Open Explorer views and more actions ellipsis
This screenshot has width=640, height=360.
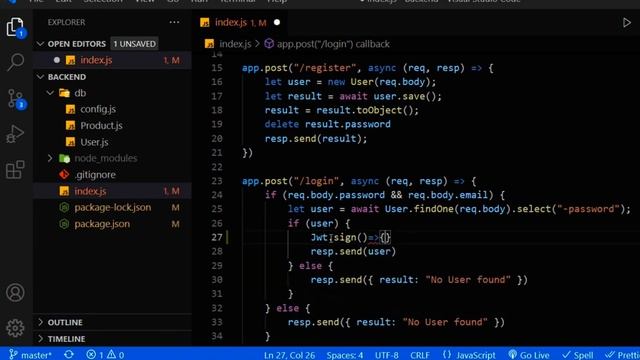tap(174, 22)
